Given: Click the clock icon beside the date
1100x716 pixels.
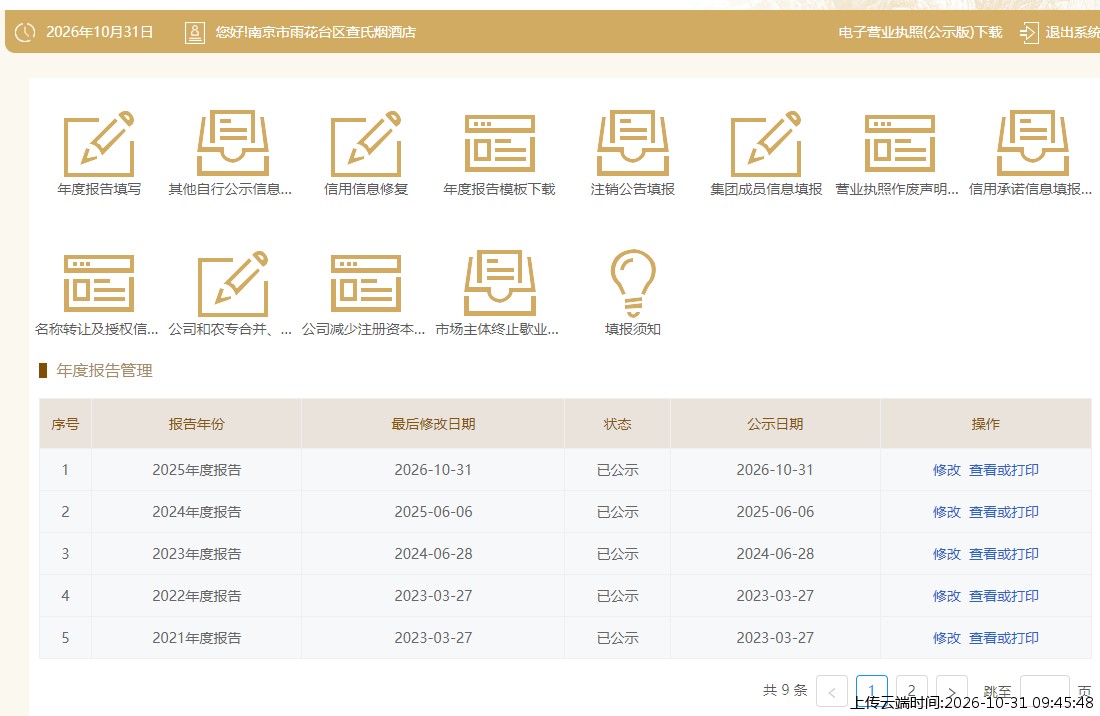Looking at the screenshot, I should (25, 32).
